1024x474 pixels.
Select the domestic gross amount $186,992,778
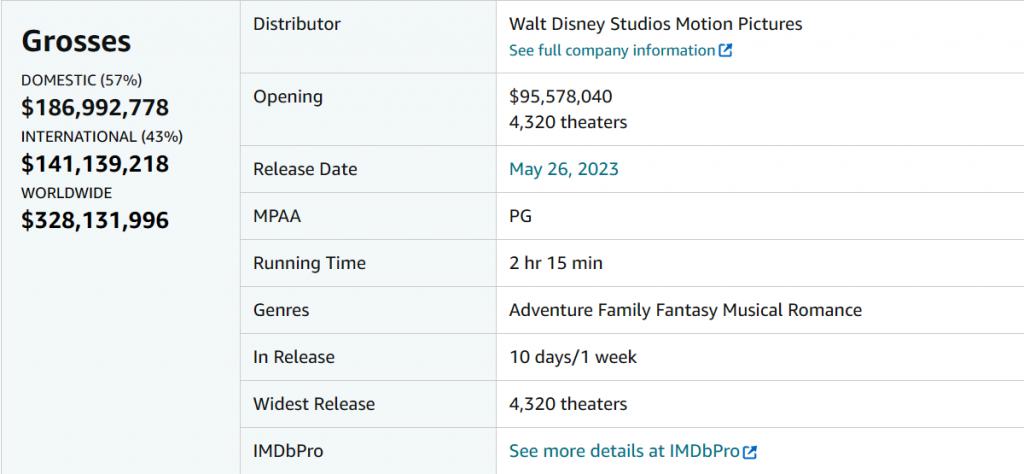[95, 107]
